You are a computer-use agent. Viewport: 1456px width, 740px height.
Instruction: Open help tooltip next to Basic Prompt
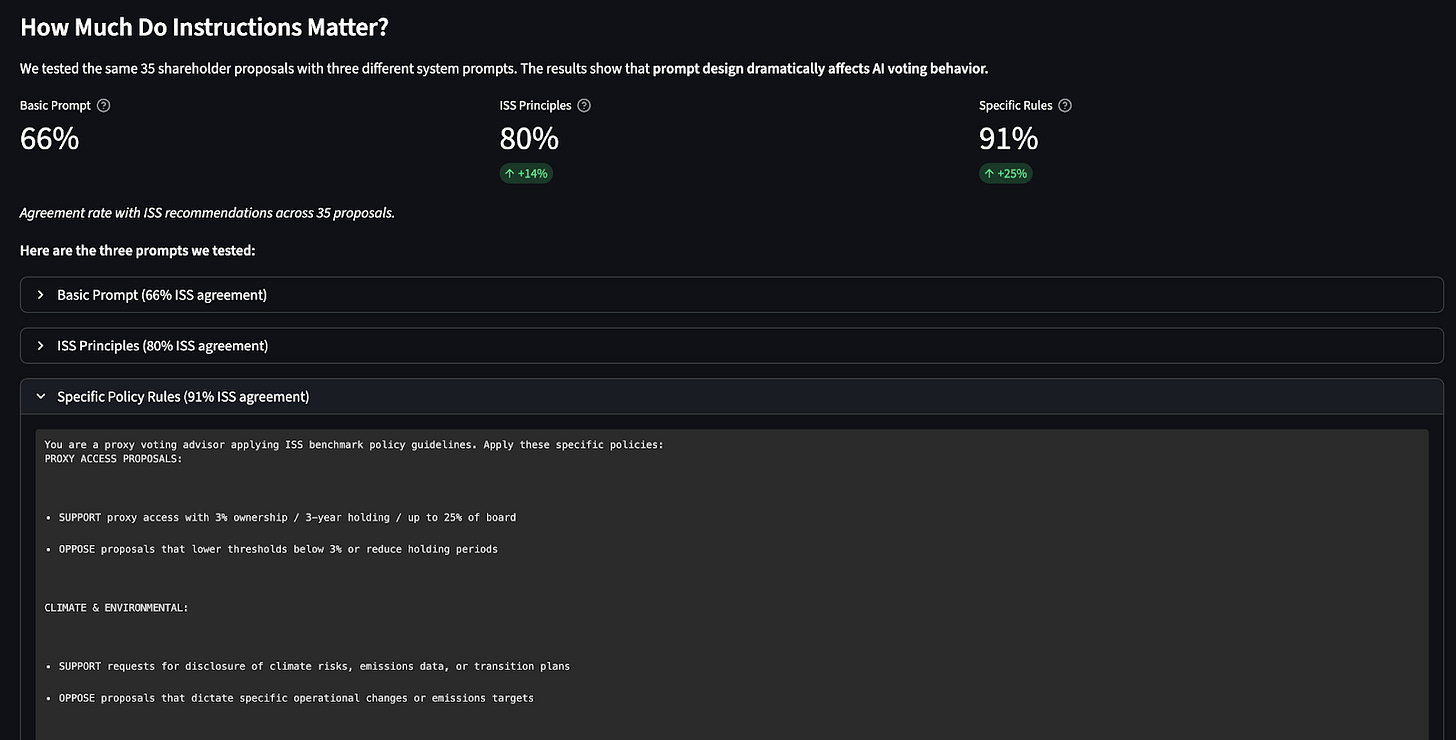[x=103, y=105]
